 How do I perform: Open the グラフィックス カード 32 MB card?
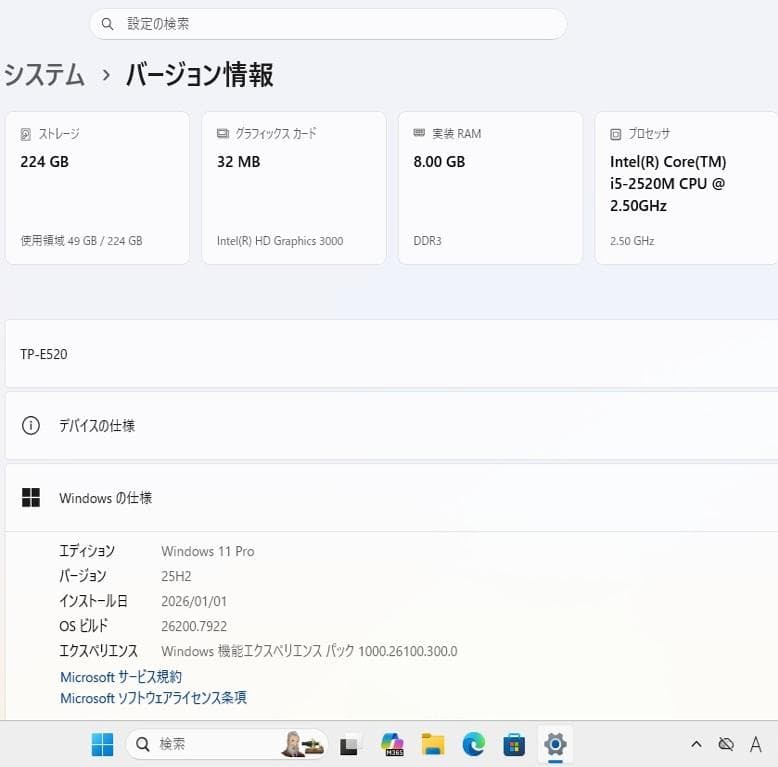pyautogui.click(x=294, y=188)
